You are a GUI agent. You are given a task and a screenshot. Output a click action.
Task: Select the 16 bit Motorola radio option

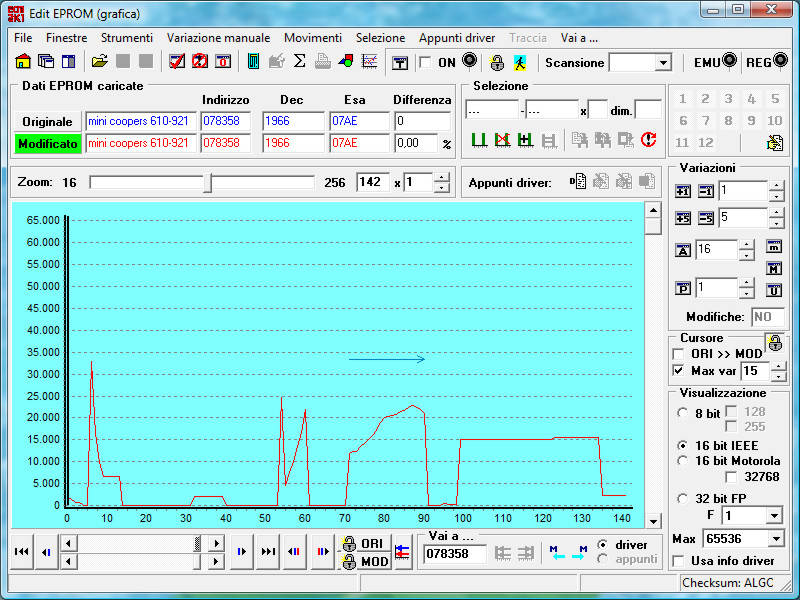point(683,461)
